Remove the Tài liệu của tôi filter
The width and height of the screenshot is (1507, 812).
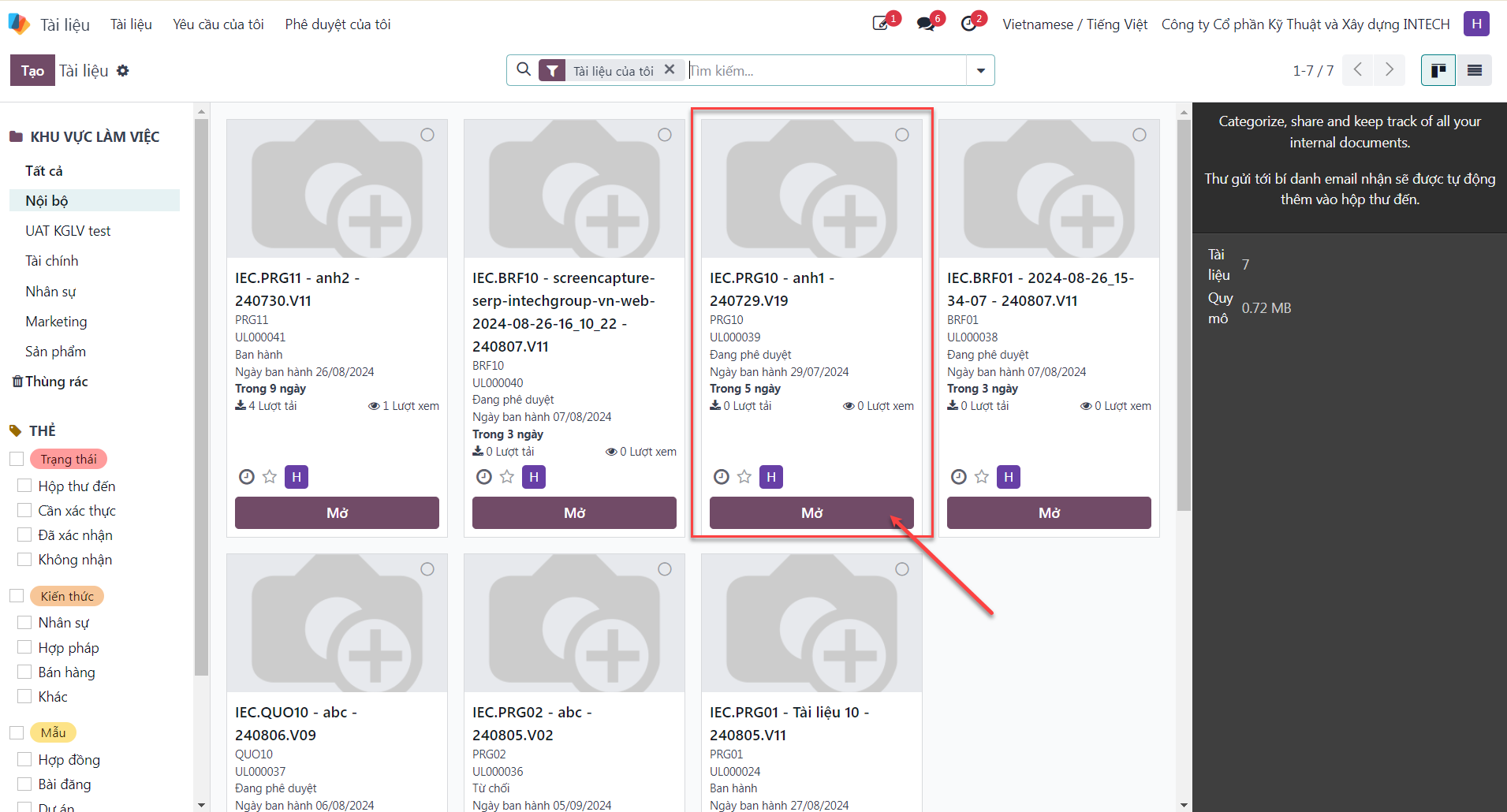click(670, 69)
